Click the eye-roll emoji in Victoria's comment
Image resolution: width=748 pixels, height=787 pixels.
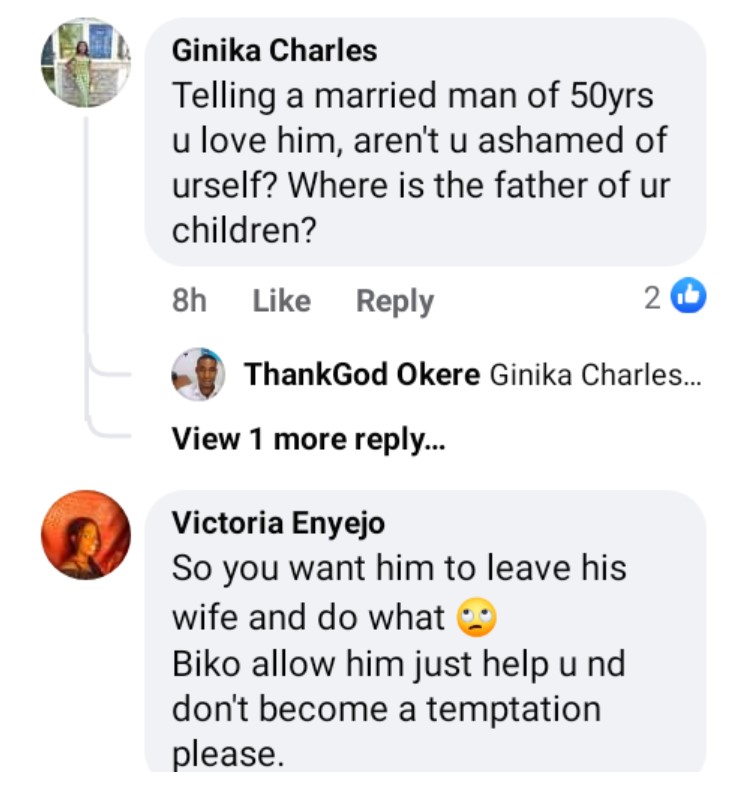(x=475, y=619)
